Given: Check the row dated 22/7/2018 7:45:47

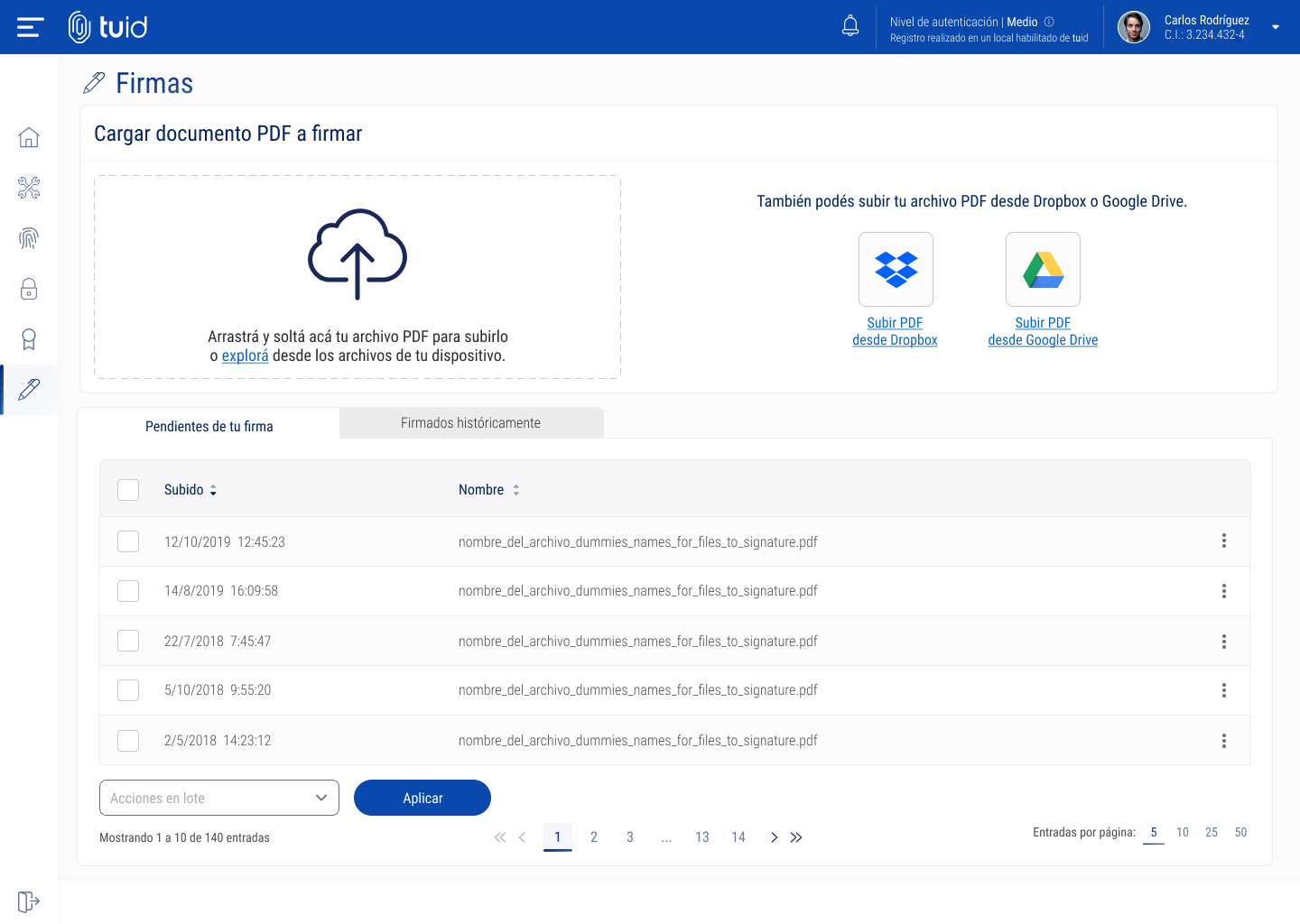Looking at the screenshot, I should pos(128,641).
